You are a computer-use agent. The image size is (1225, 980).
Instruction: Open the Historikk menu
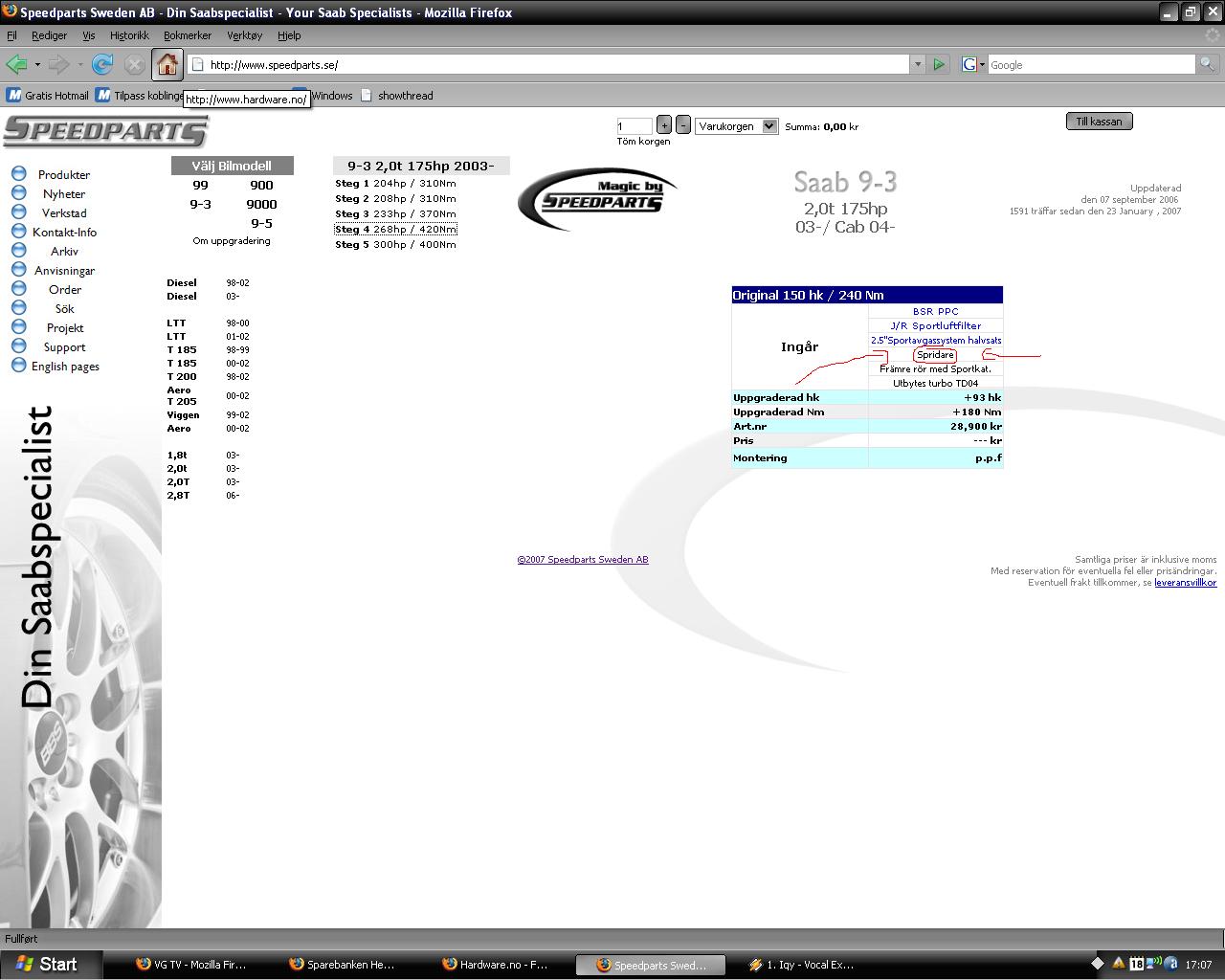(x=129, y=35)
